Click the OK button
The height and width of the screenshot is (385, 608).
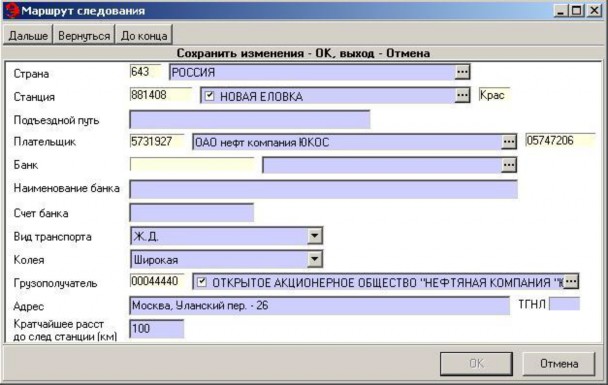(x=476, y=363)
